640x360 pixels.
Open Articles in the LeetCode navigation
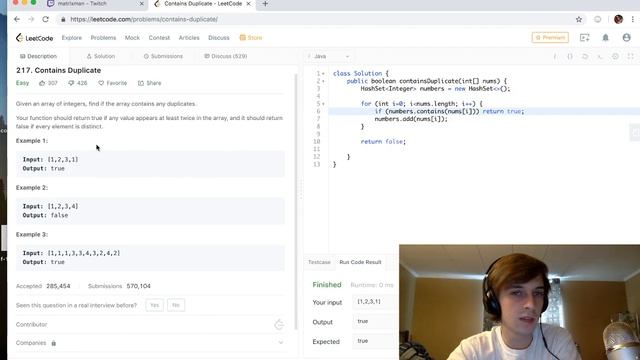pyautogui.click(x=189, y=38)
